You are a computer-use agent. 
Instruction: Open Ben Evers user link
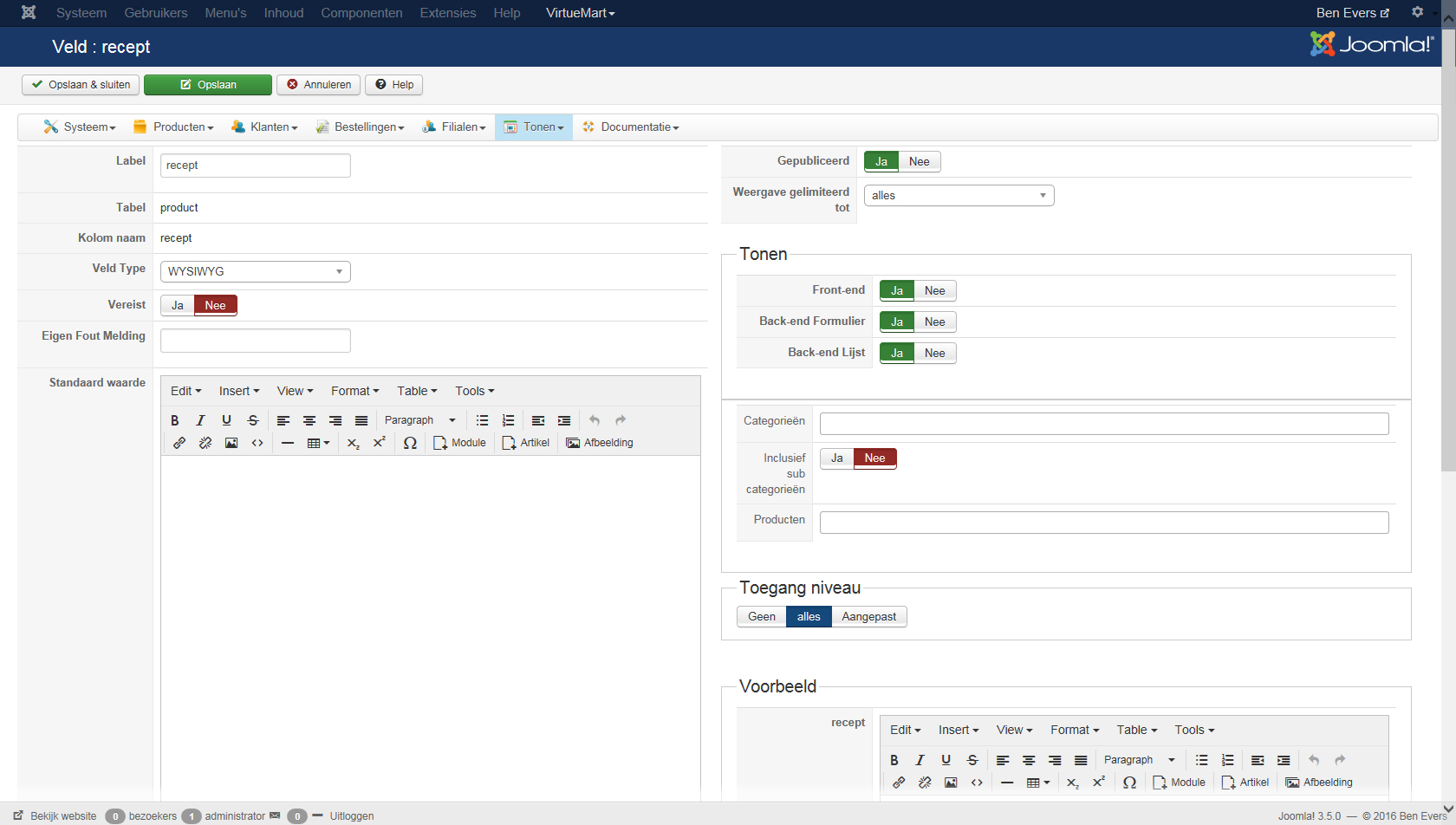pos(1352,13)
